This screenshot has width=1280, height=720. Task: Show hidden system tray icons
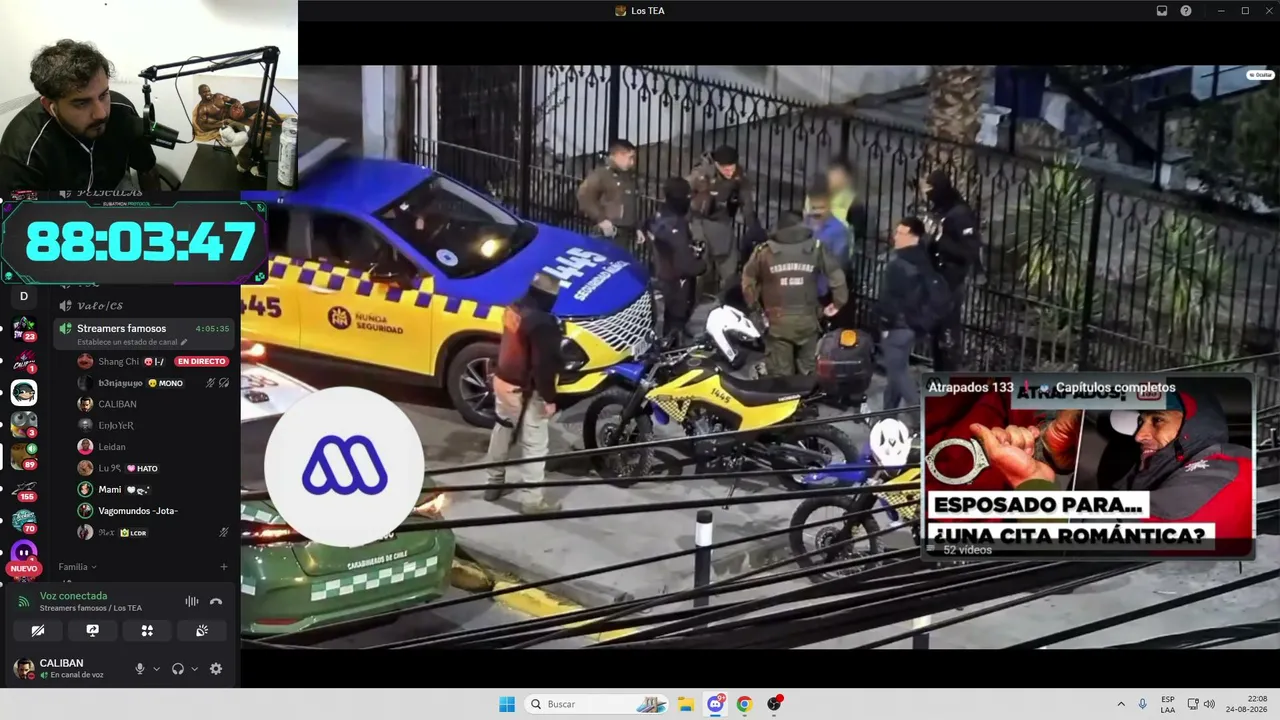(x=1120, y=704)
